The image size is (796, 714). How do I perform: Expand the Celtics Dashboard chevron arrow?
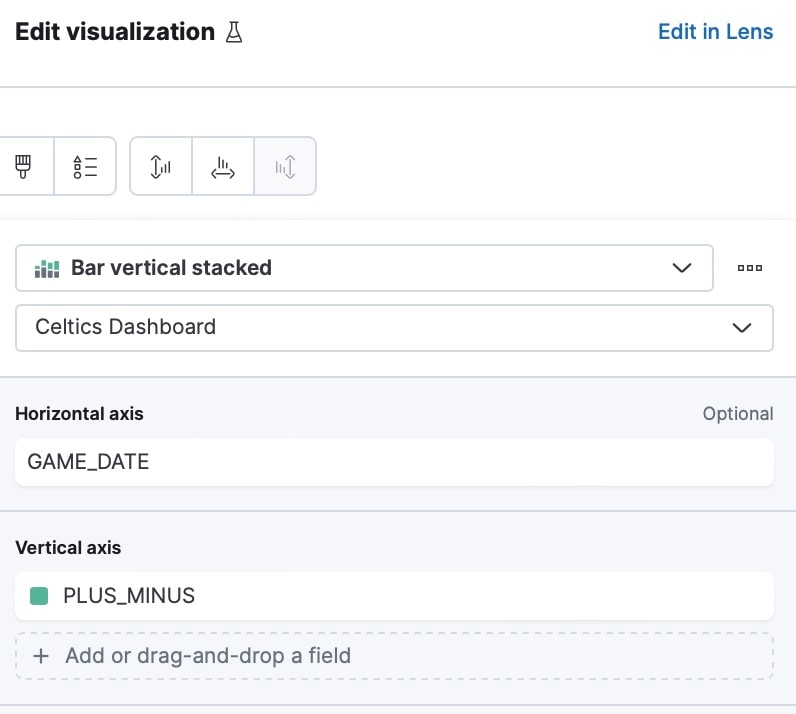coord(742,327)
